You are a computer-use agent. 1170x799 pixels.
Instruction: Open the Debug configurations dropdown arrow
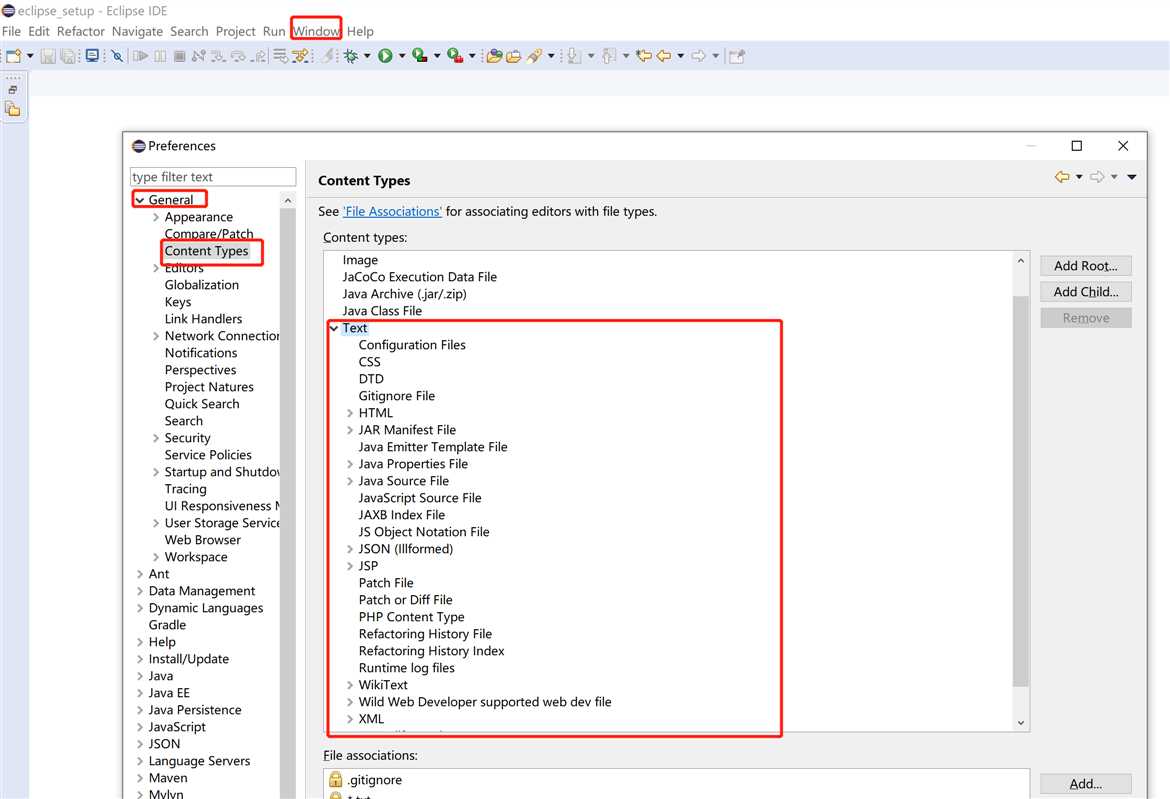[367, 56]
